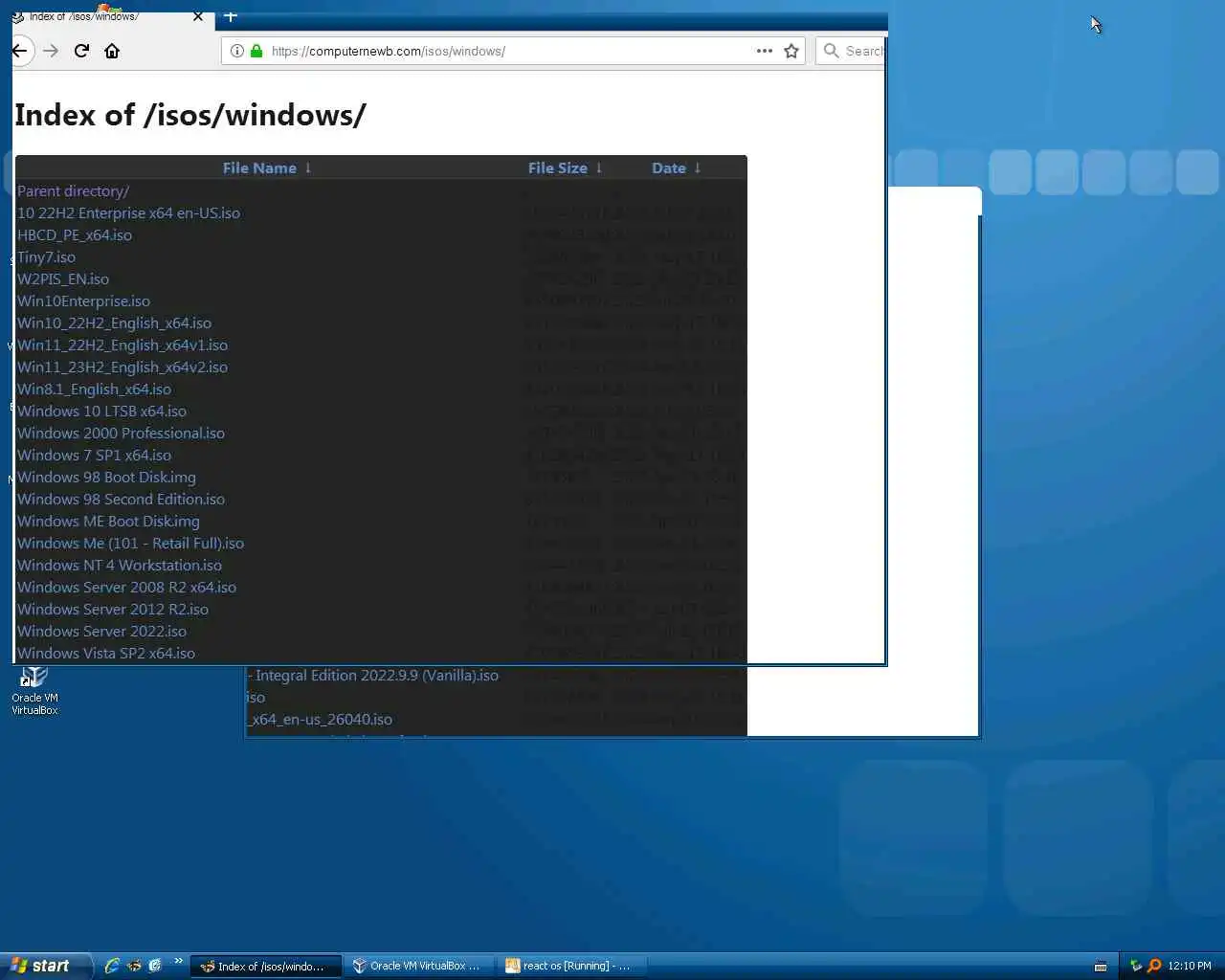Viewport: 1225px width, 980px height.
Task: Click the arrow next to File Name
Action: point(308,167)
